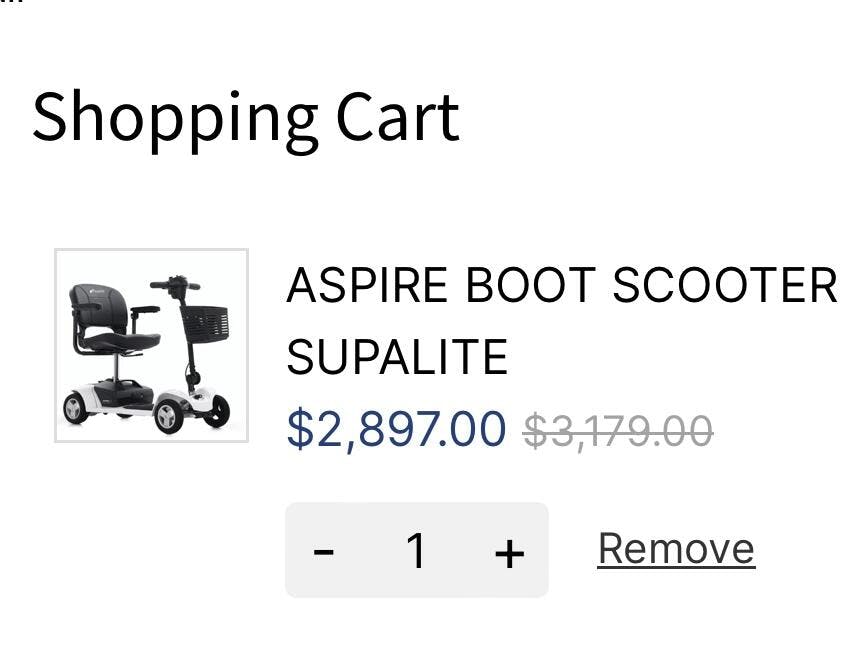Viewport: 865px width, 659px height.
Task: Click the basket on the scooter image
Action: 205,322
